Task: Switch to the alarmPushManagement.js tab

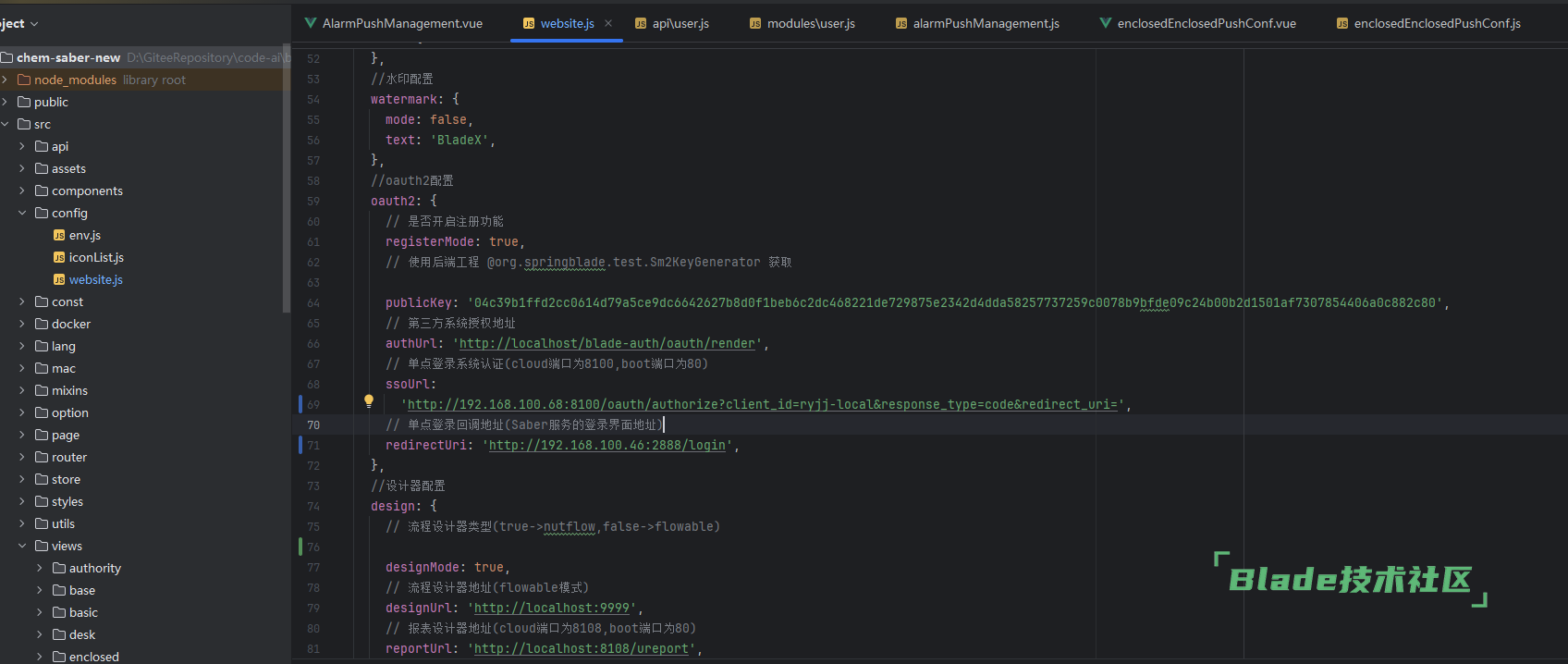Action: [978, 23]
